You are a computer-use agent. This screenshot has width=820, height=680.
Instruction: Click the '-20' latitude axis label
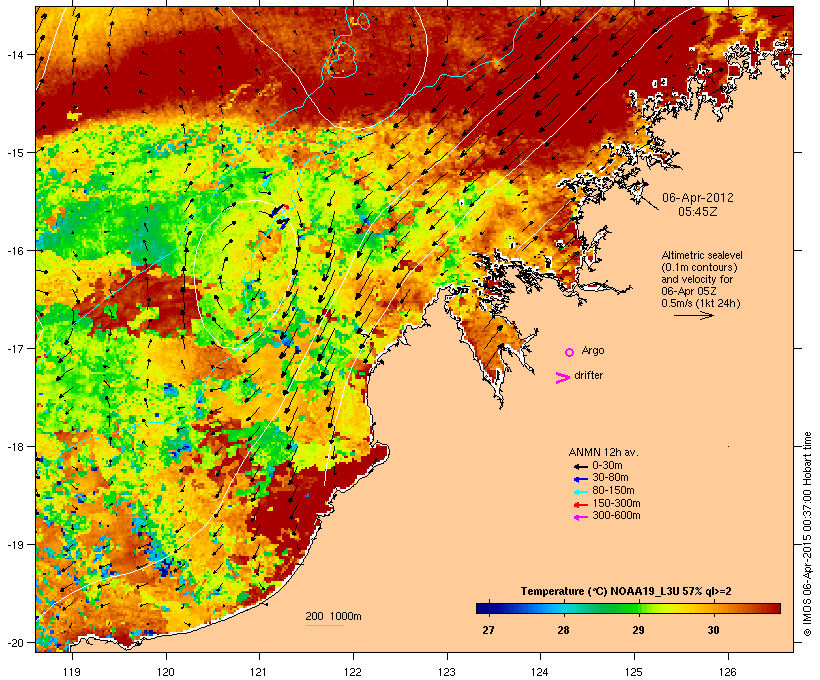tap(14, 643)
